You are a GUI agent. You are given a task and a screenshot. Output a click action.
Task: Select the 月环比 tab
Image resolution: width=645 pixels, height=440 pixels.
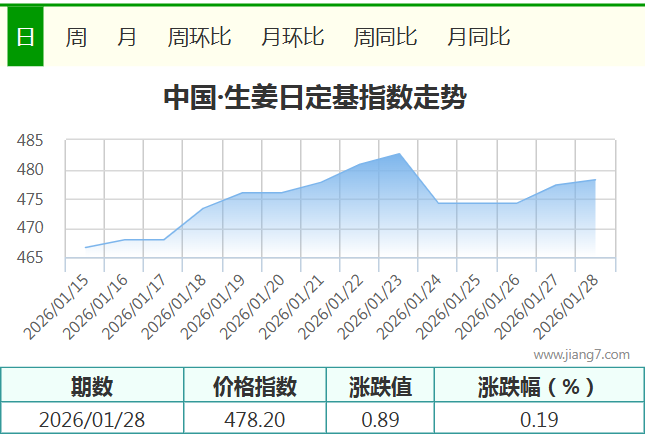[292, 37]
